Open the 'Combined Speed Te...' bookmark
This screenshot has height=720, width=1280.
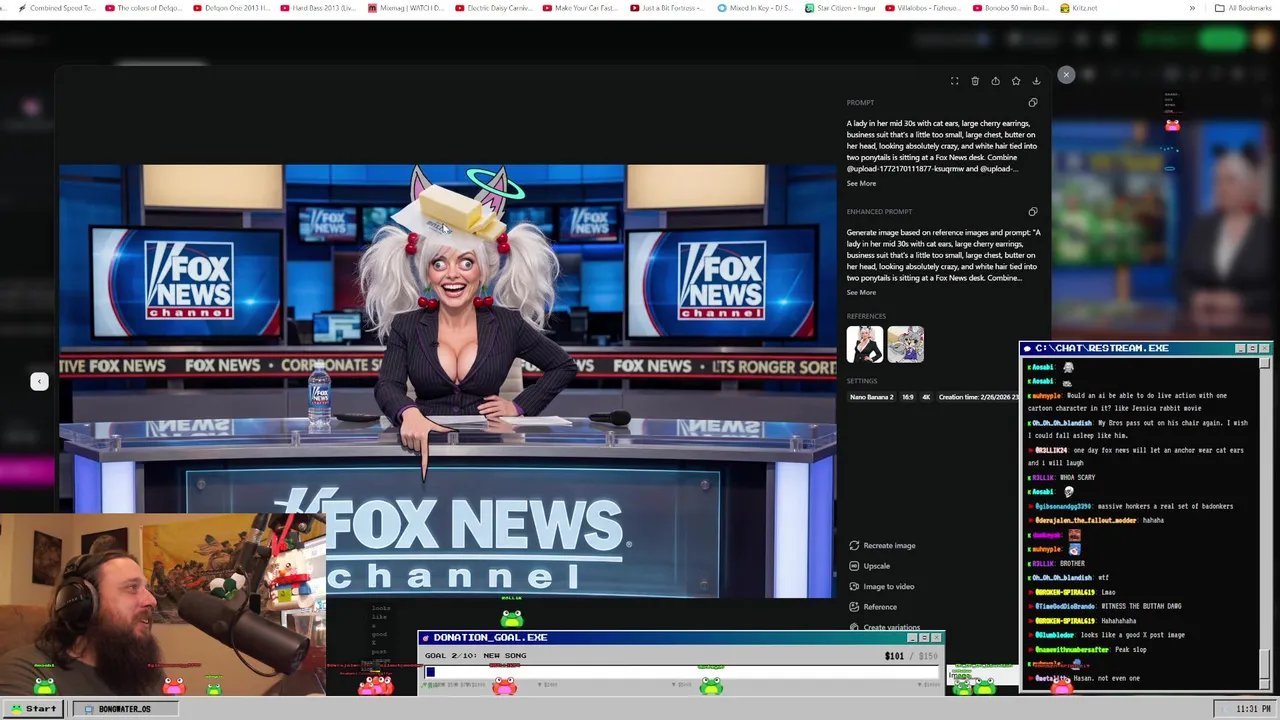coord(57,8)
